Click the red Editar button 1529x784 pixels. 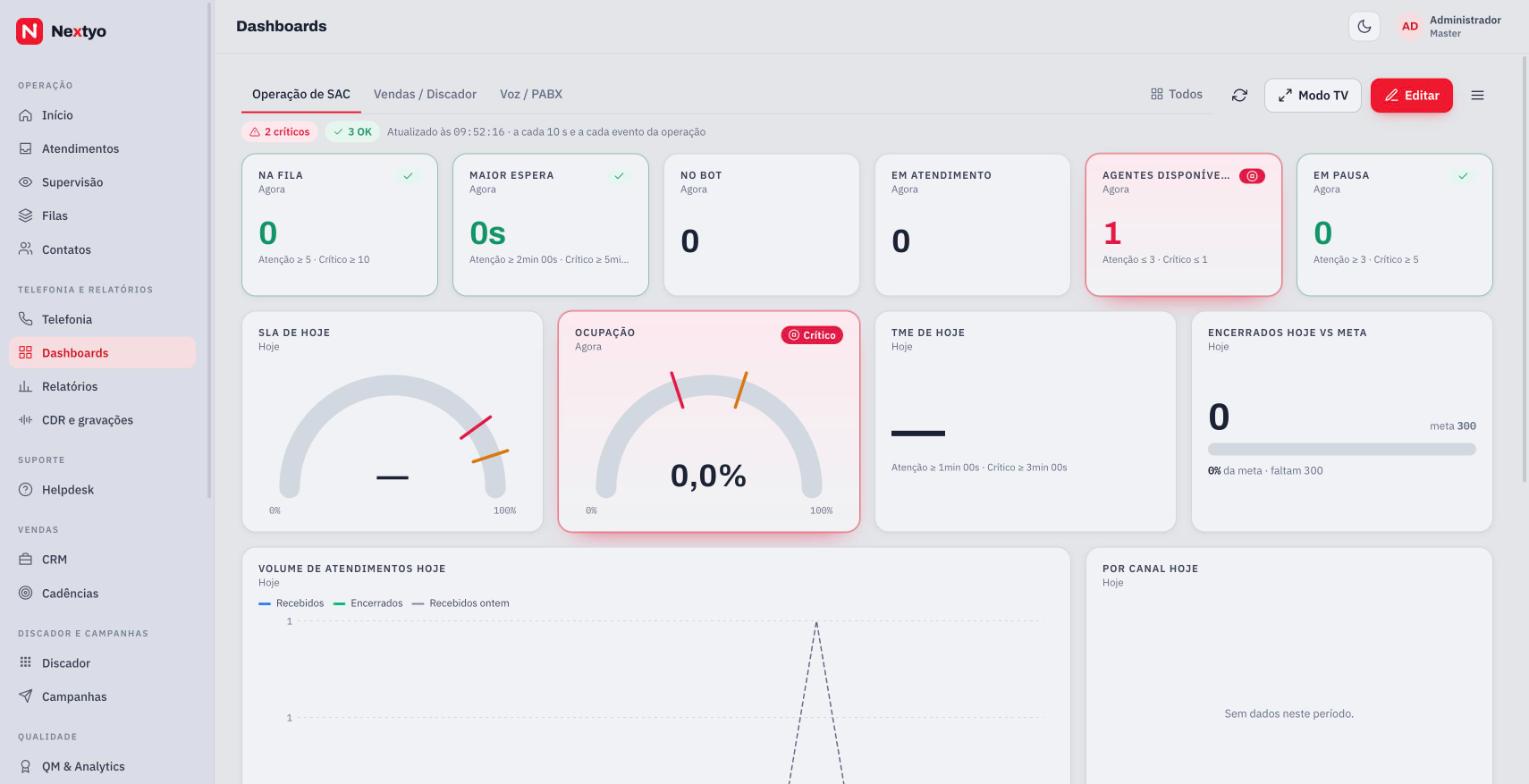1411,95
